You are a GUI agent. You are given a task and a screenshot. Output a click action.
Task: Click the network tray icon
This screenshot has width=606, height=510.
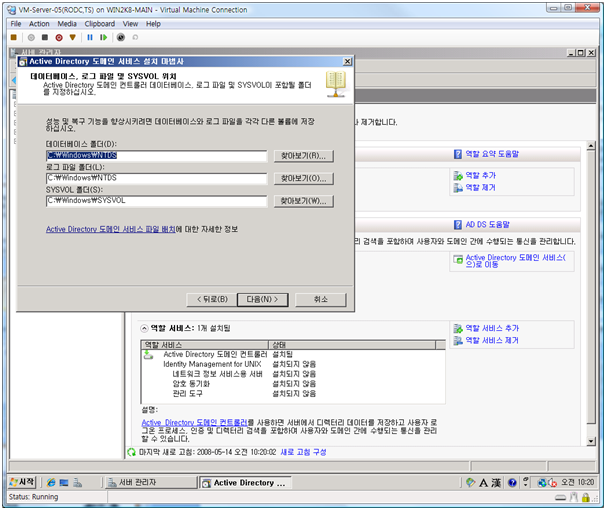coord(542,483)
